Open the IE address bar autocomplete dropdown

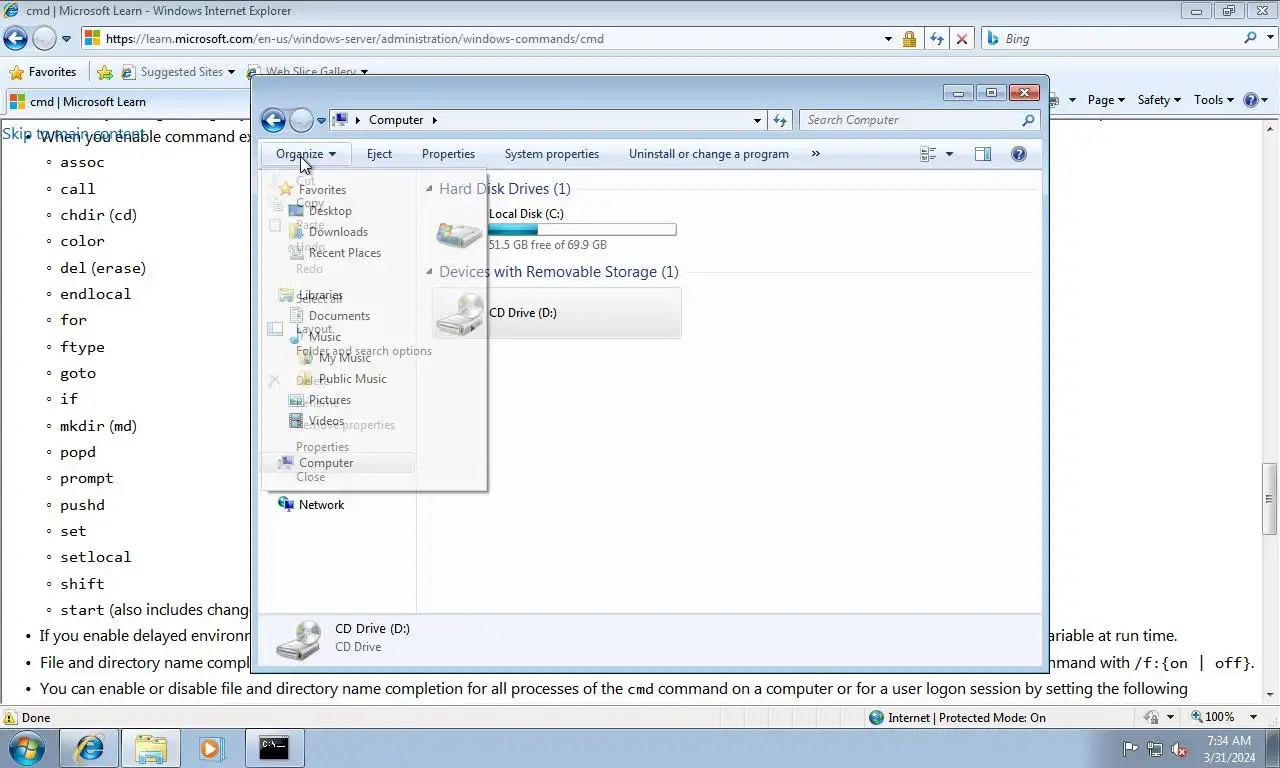[x=888, y=39]
